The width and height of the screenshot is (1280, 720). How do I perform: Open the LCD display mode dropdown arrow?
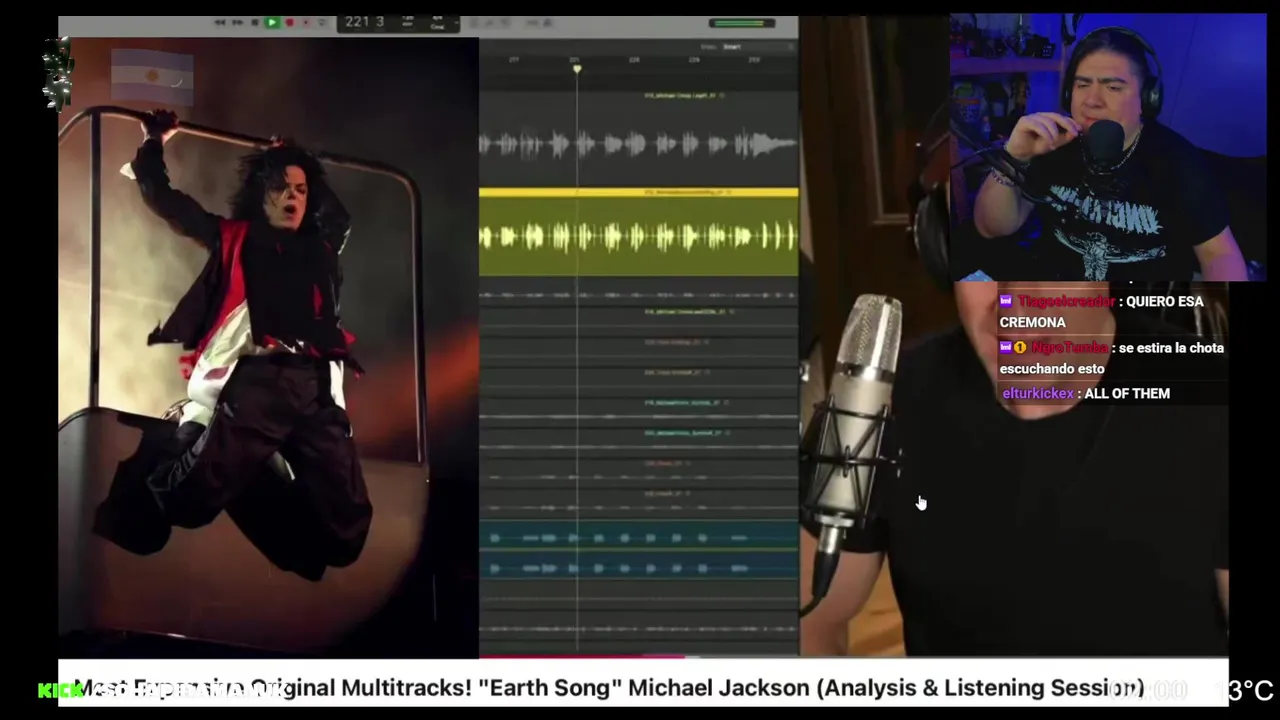[455, 22]
